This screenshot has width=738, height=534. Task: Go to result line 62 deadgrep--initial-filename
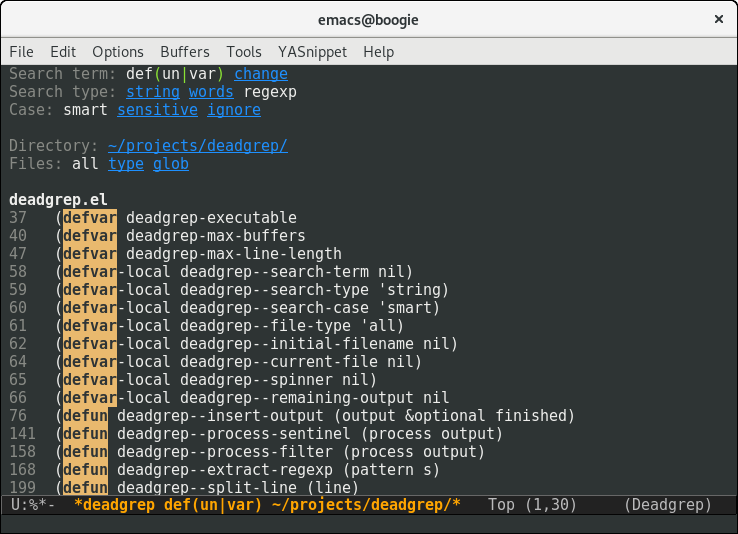coord(233,343)
